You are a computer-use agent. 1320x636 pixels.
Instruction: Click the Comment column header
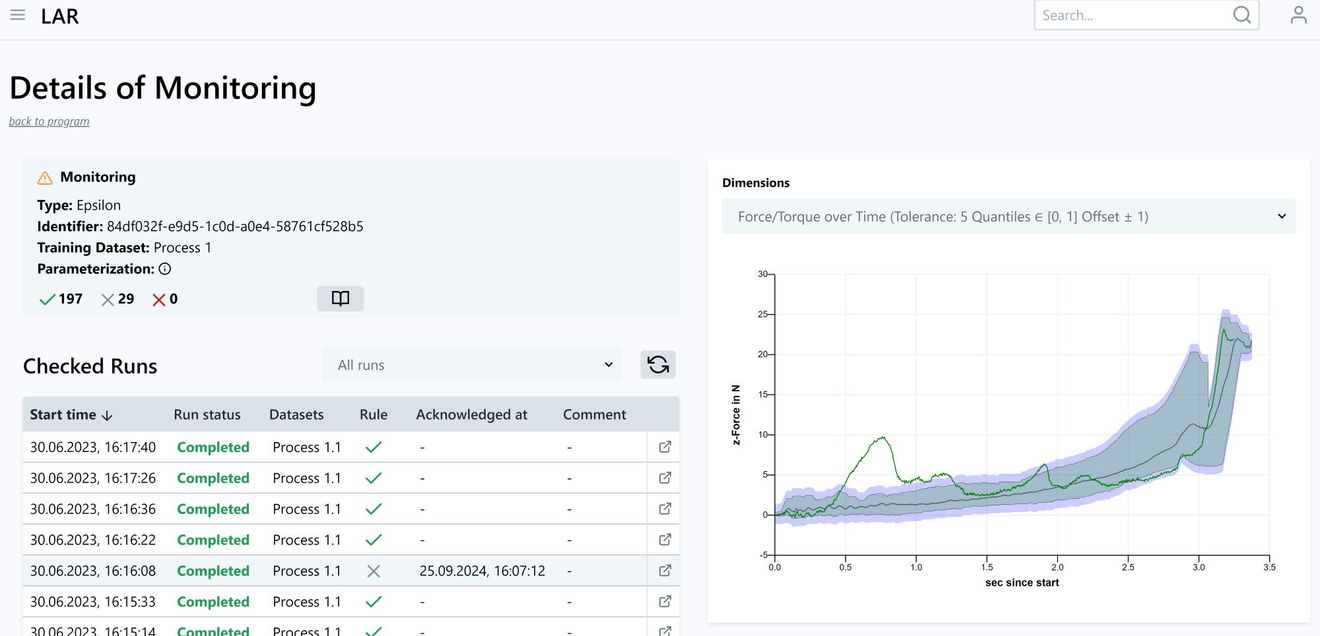pos(594,415)
